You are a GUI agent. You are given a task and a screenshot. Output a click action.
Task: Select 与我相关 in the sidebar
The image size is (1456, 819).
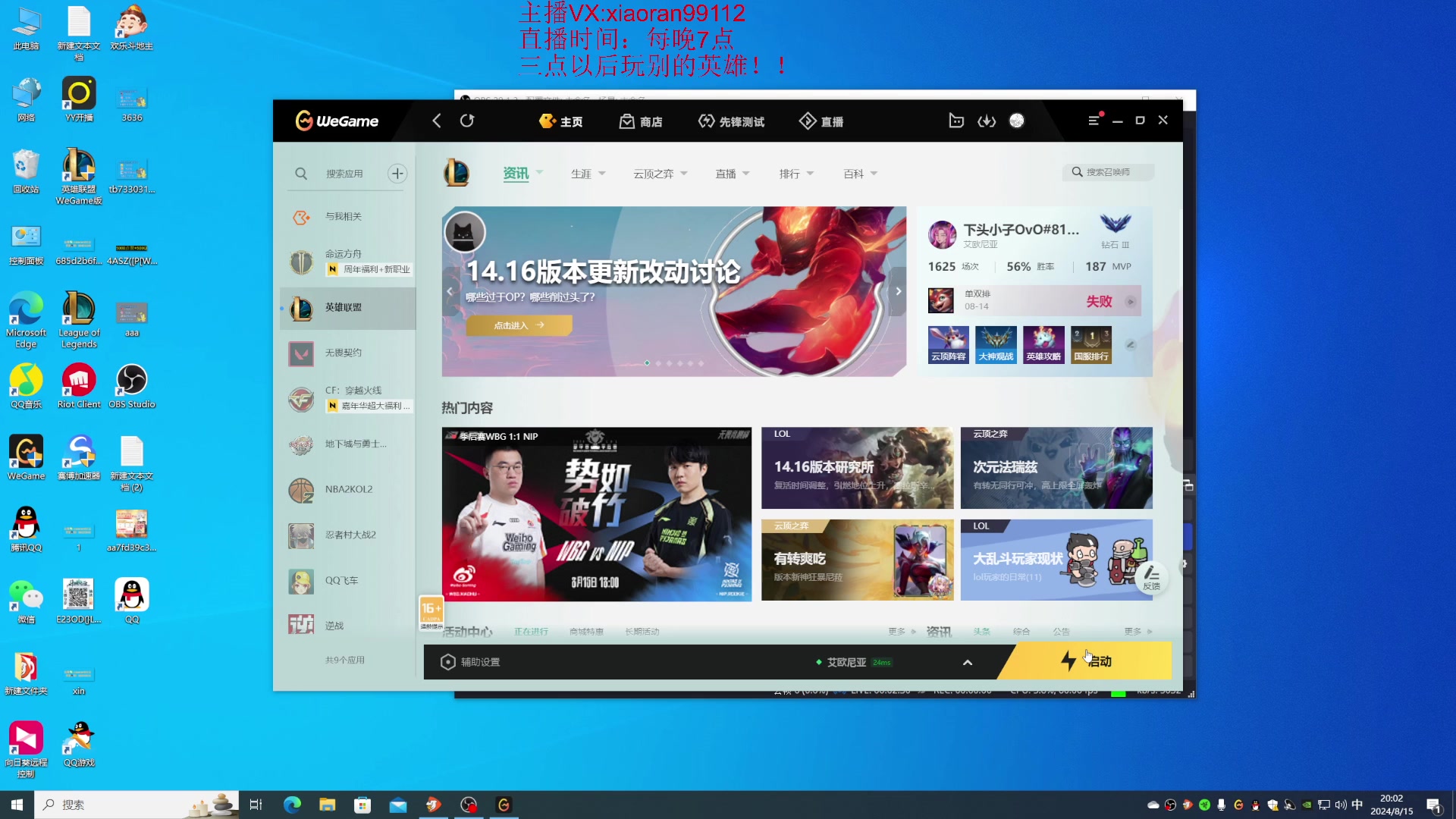point(347,217)
